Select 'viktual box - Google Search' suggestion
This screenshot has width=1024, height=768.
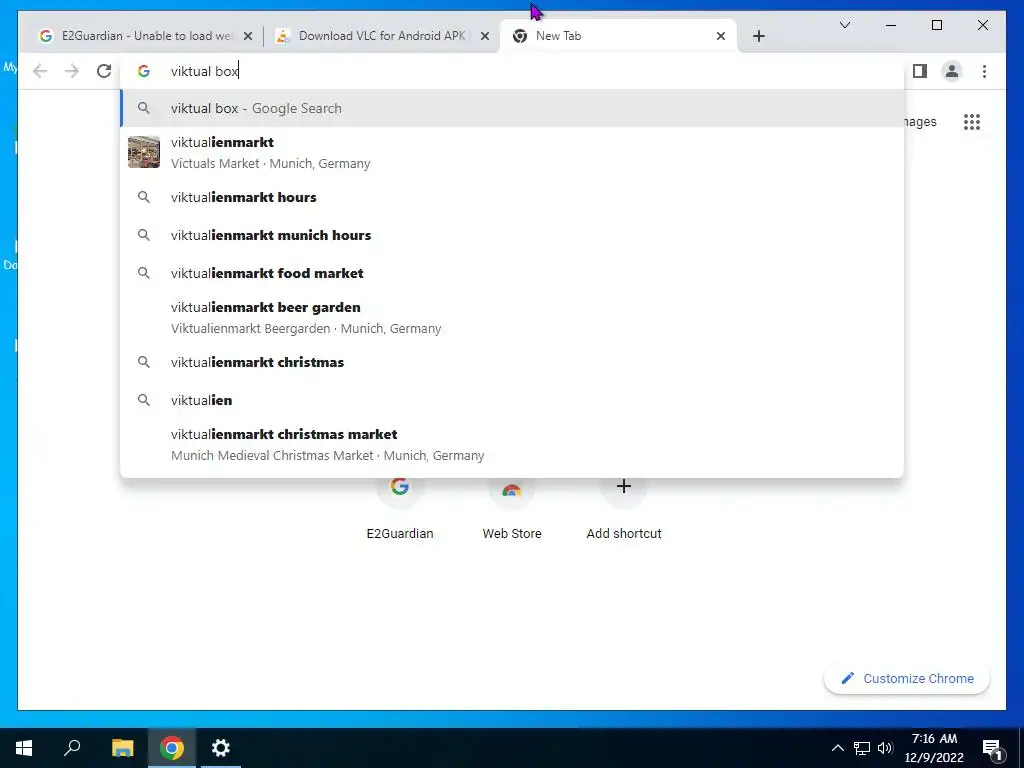[512, 108]
